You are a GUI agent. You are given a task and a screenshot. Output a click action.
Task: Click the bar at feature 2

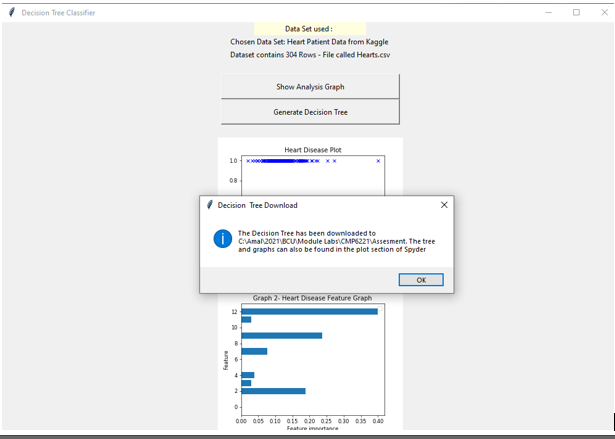[273, 391]
